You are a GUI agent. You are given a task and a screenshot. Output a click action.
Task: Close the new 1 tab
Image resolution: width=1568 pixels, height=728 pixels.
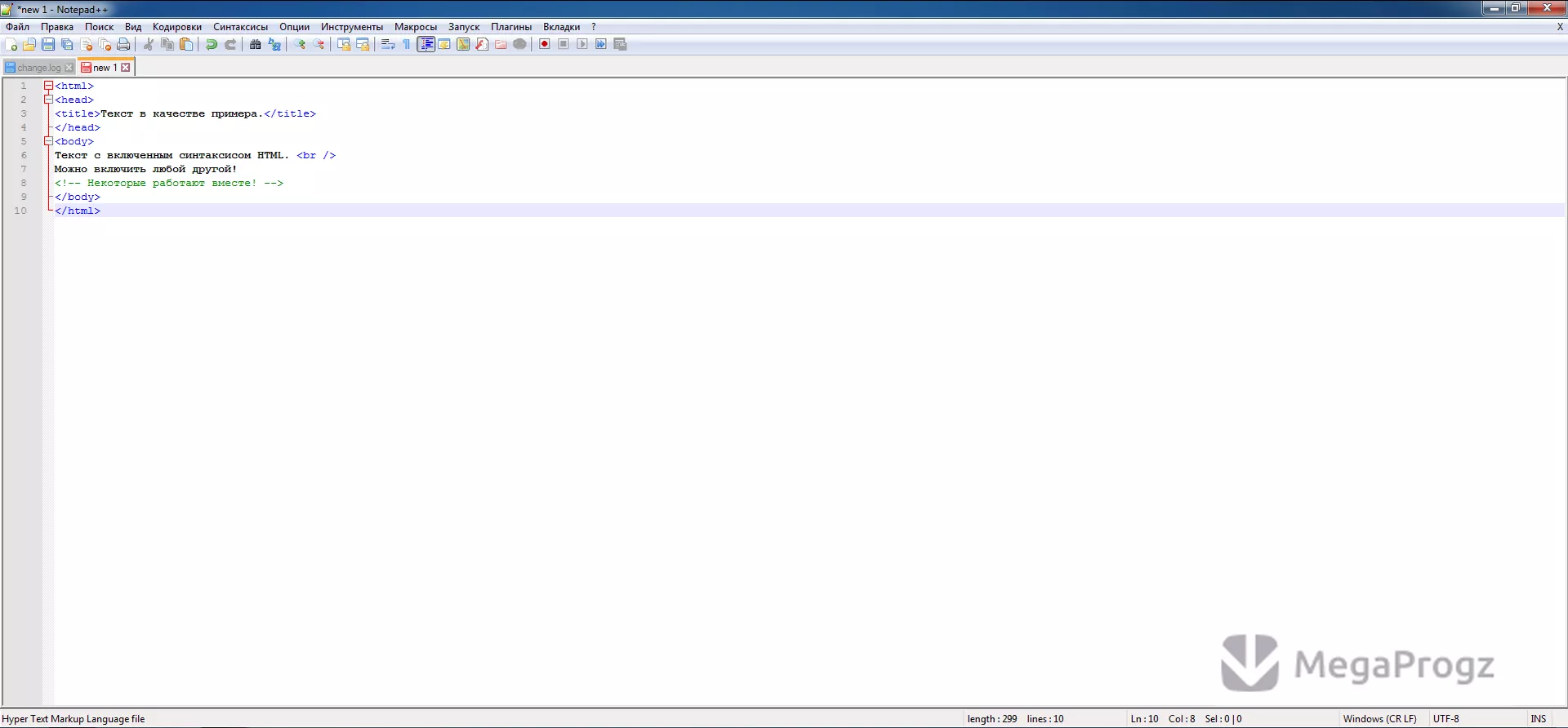click(x=125, y=68)
